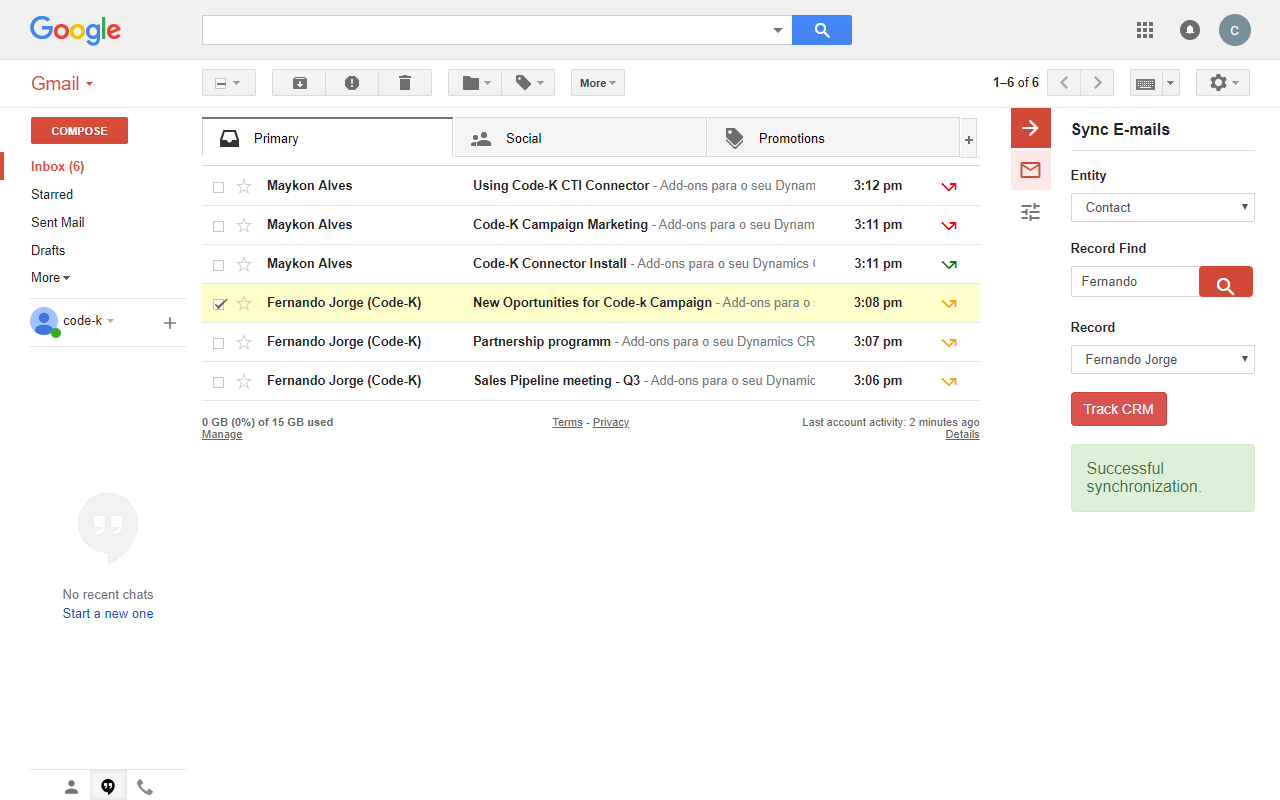
Task: Check the Code-K Campaign Marketing email
Action: pyautogui.click(x=219, y=226)
